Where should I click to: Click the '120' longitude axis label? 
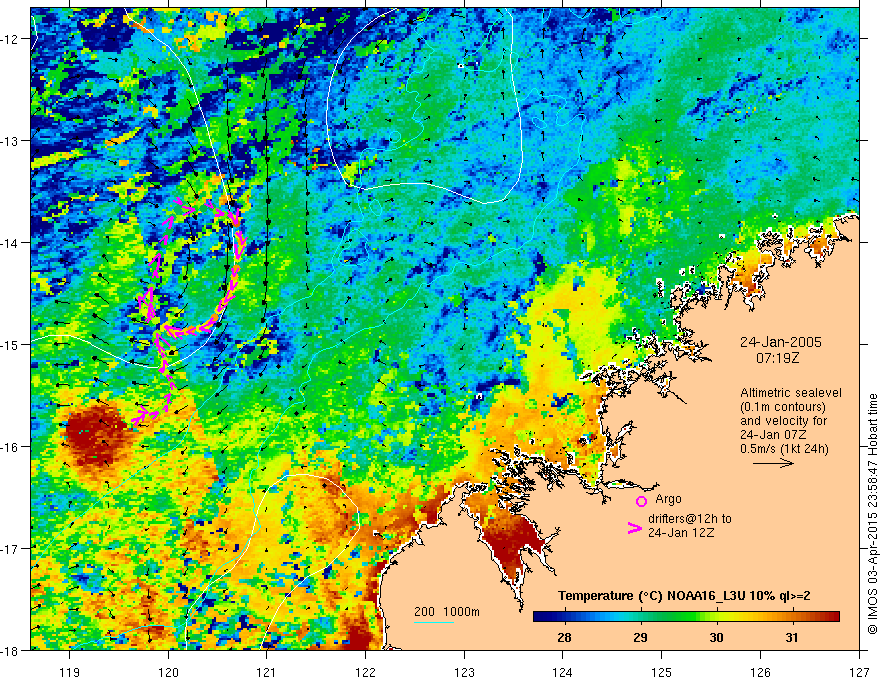click(x=168, y=672)
